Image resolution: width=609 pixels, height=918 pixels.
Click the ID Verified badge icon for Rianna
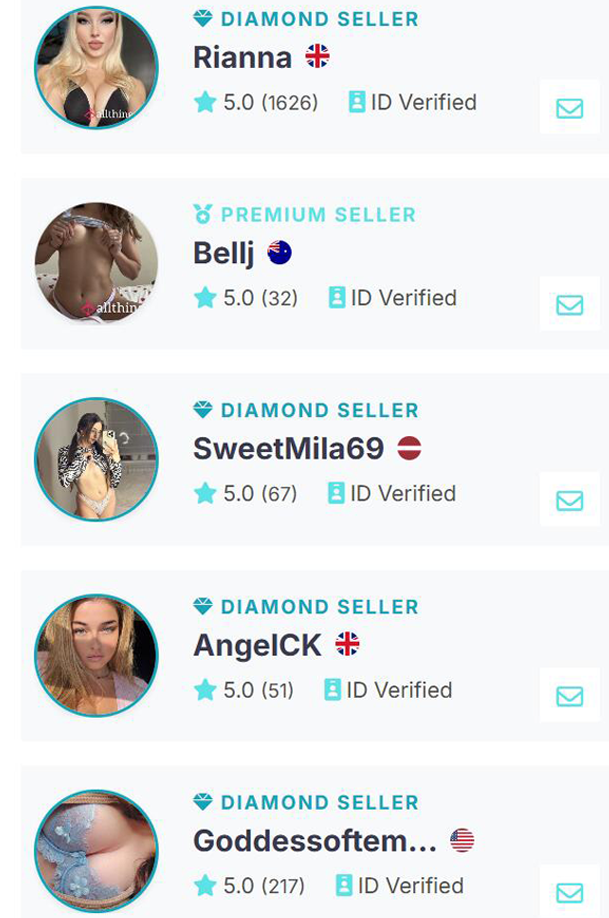(357, 102)
